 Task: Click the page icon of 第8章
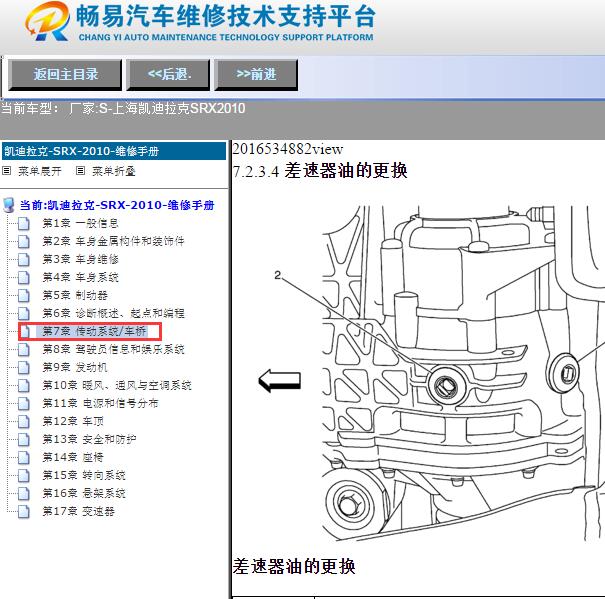(24, 350)
